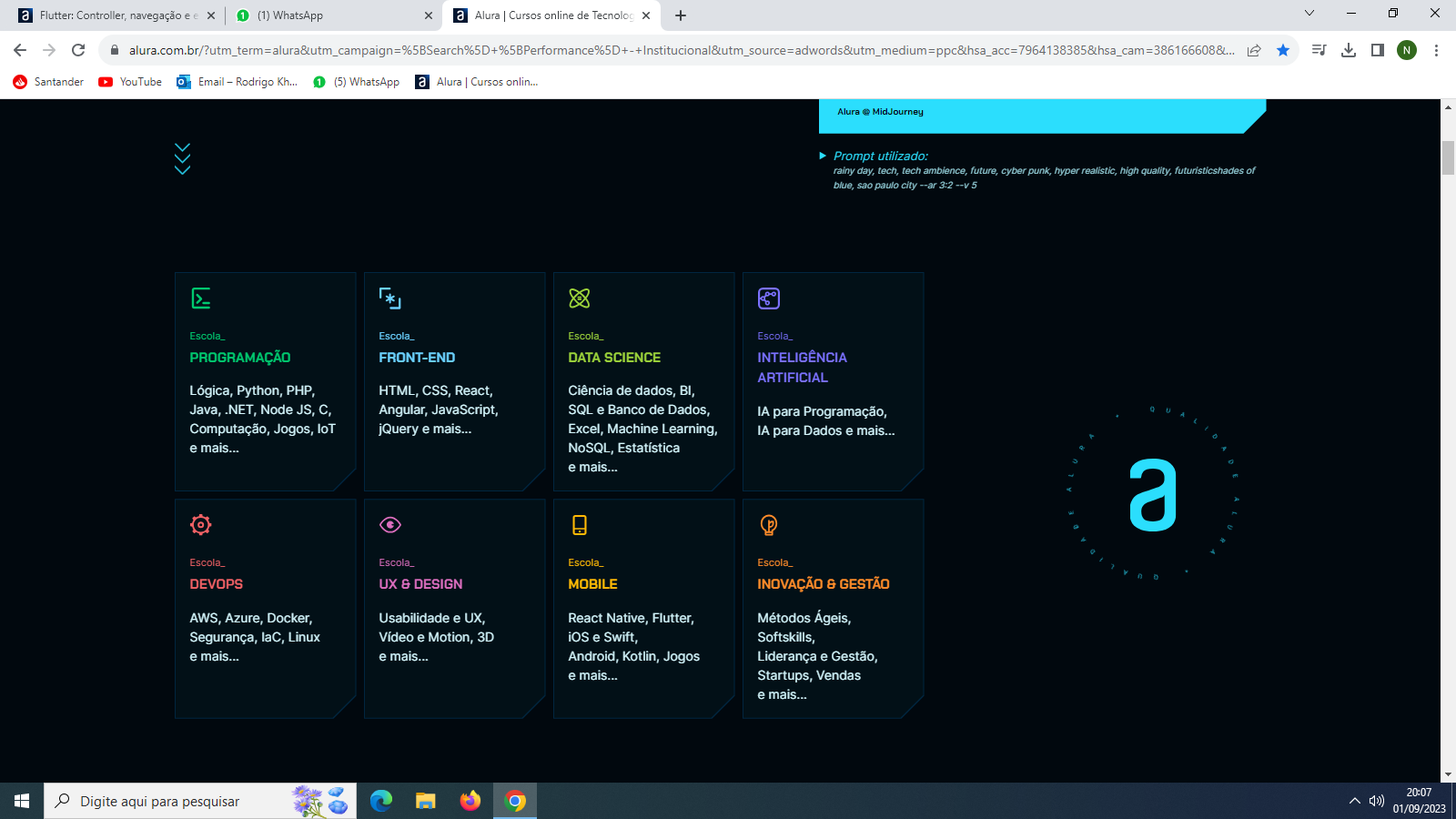
Task: Open the taskbar clock and date
Action: point(1419,801)
